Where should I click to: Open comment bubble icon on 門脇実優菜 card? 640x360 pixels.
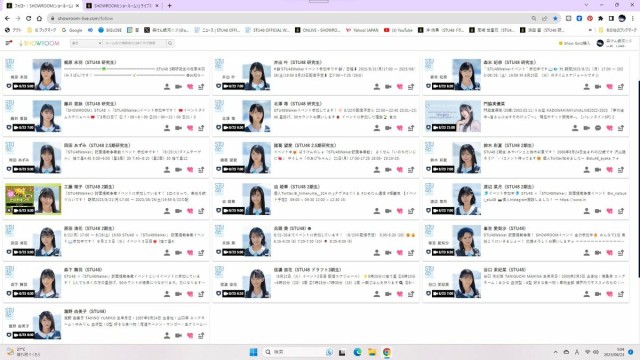[x=598, y=128]
